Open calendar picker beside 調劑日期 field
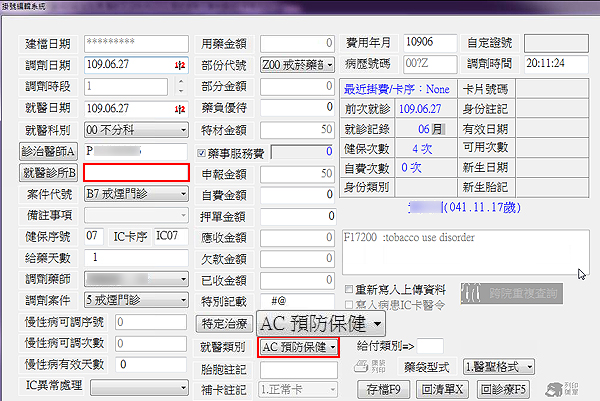 click(181, 65)
